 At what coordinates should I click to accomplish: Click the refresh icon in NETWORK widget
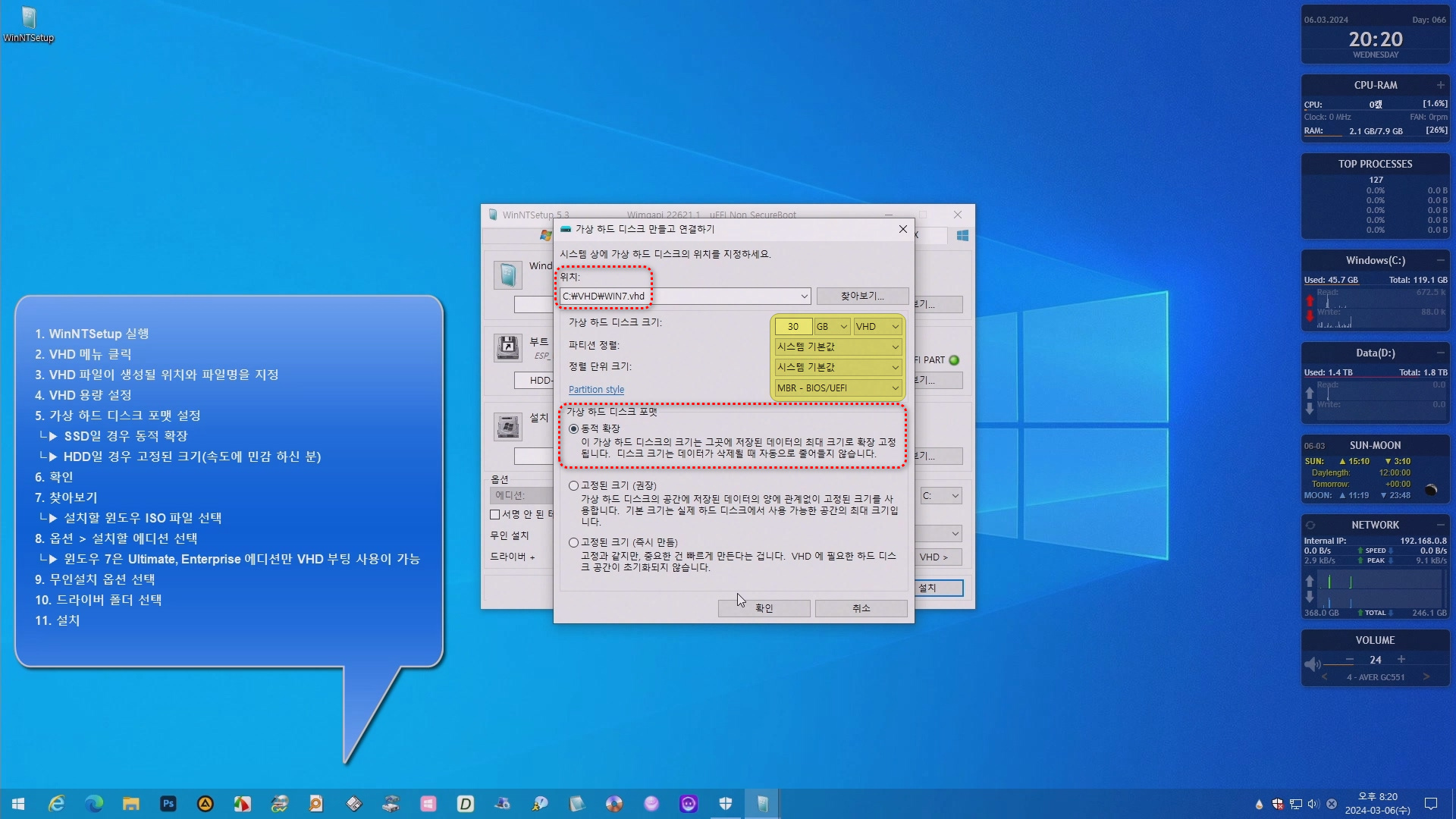(1310, 525)
